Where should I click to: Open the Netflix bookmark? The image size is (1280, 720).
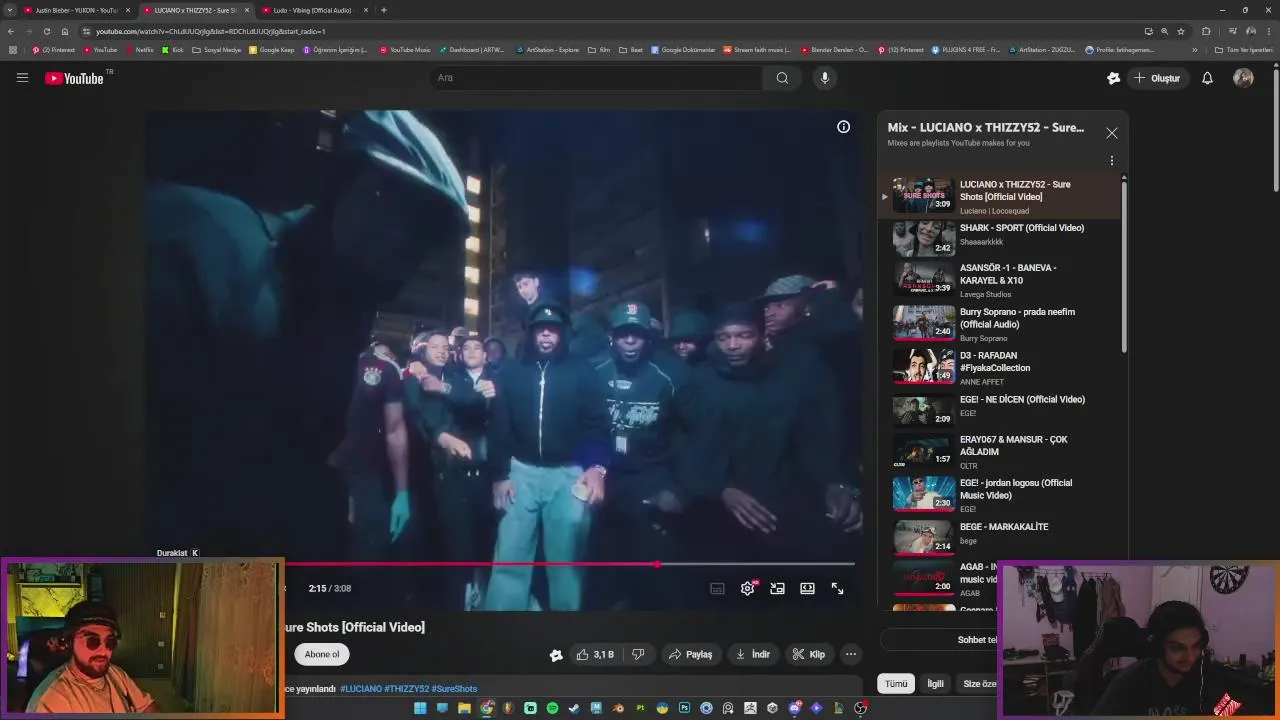[x=139, y=50]
